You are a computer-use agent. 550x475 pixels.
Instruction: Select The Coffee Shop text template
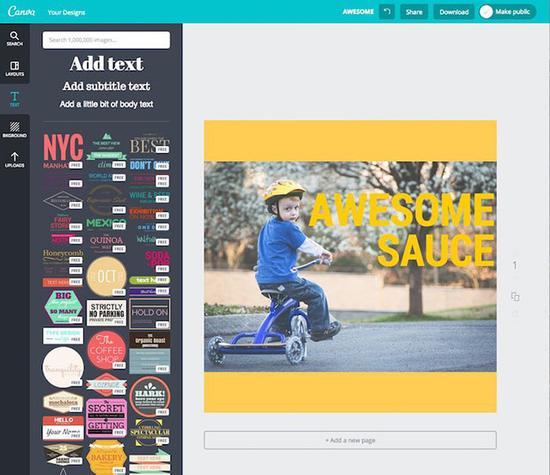(106, 350)
